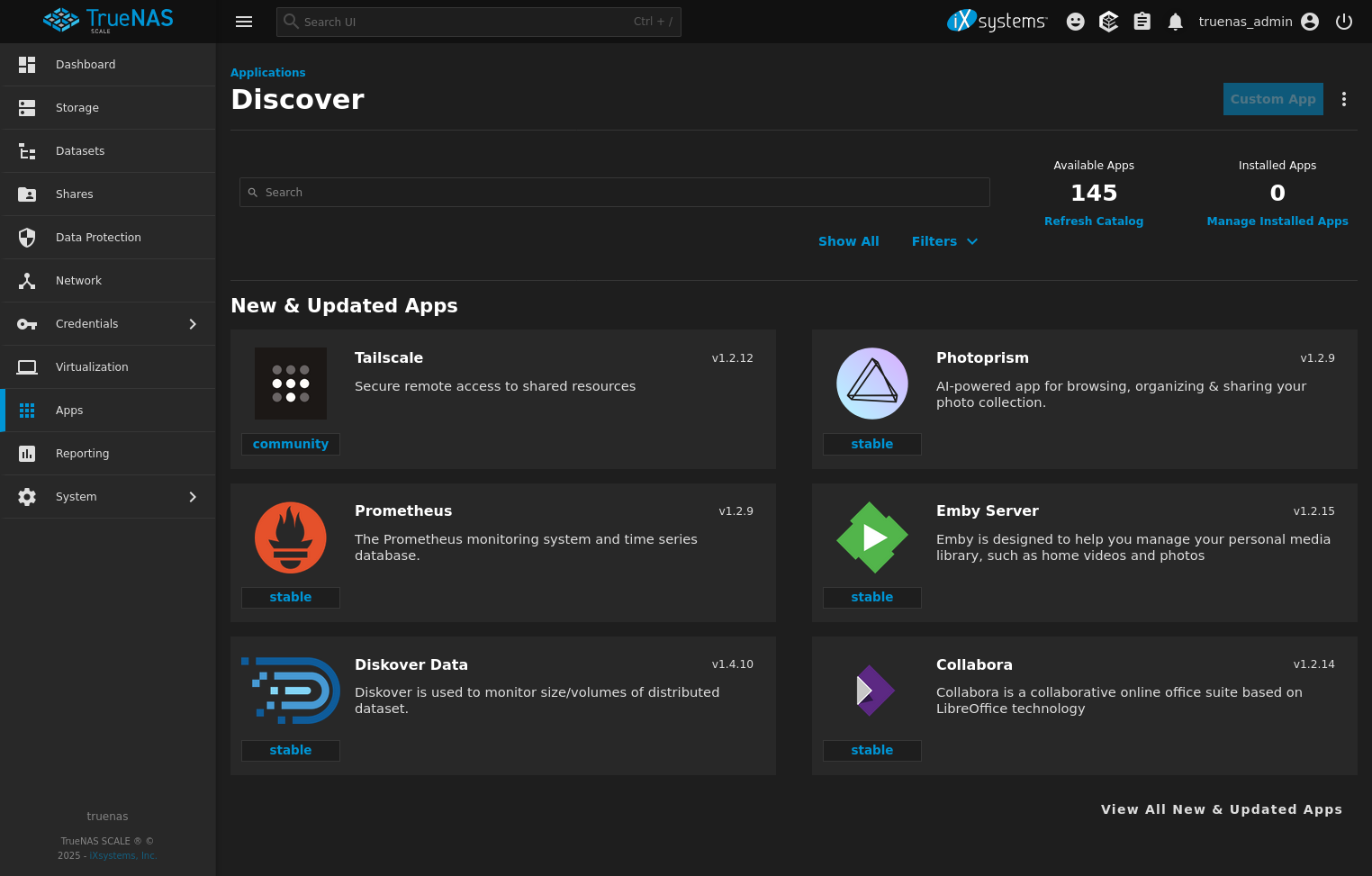This screenshot has width=1372, height=876.
Task: Select the Network sidebar icon
Action: click(x=26, y=280)
